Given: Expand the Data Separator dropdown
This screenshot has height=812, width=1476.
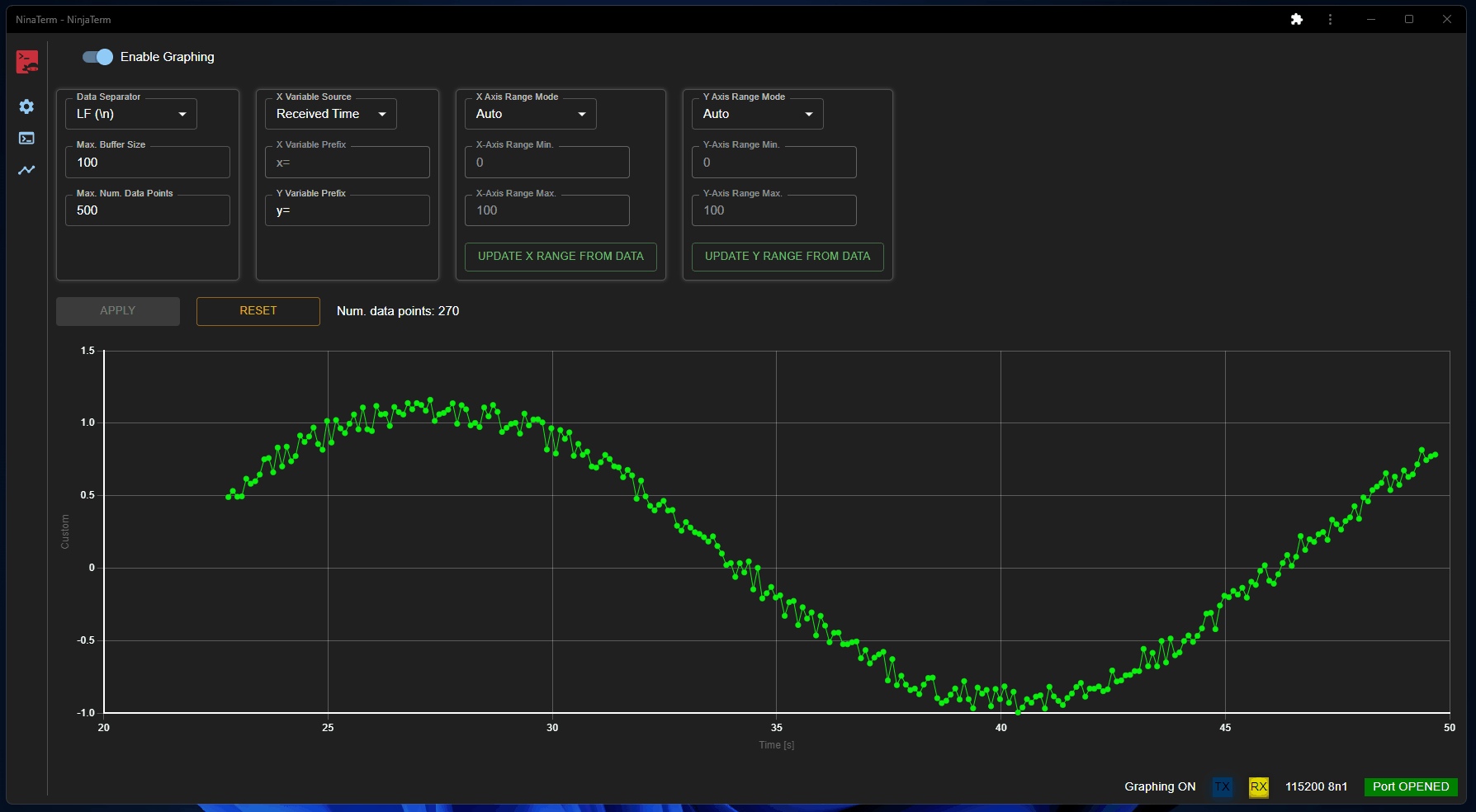Looking at the screenshot, I should [131, 114].
